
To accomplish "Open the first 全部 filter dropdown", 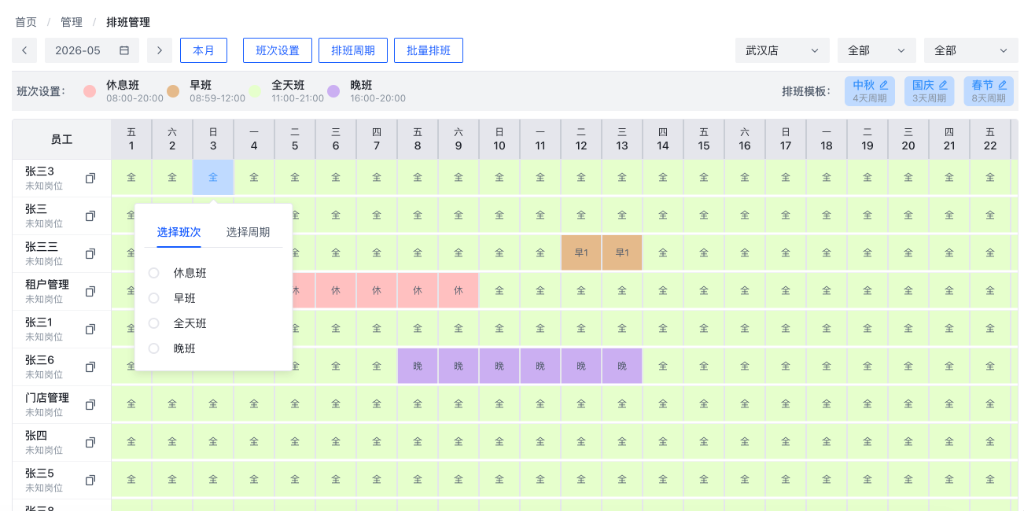I will coord(876,50).
